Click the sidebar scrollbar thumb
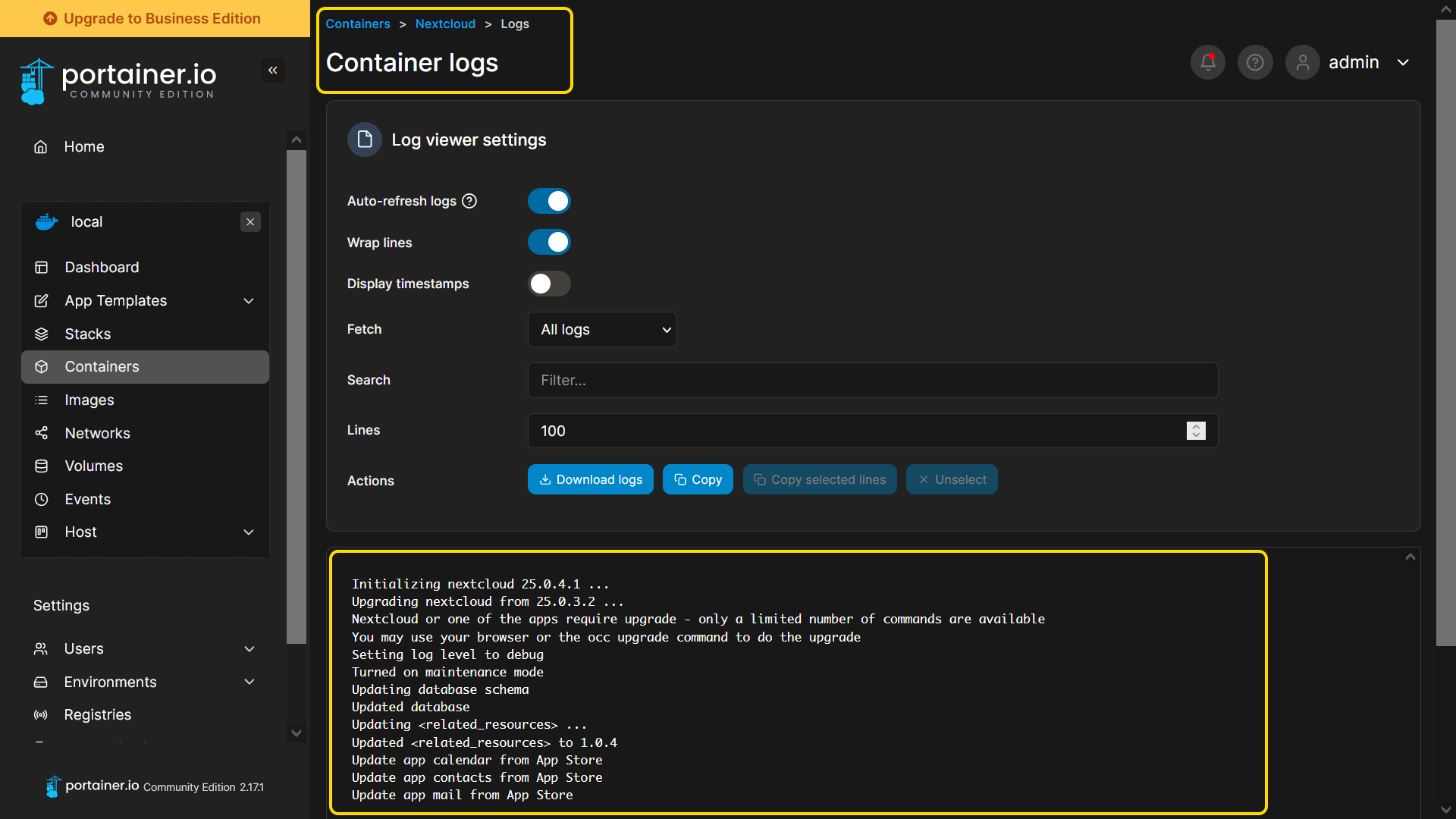 [297, 397]
